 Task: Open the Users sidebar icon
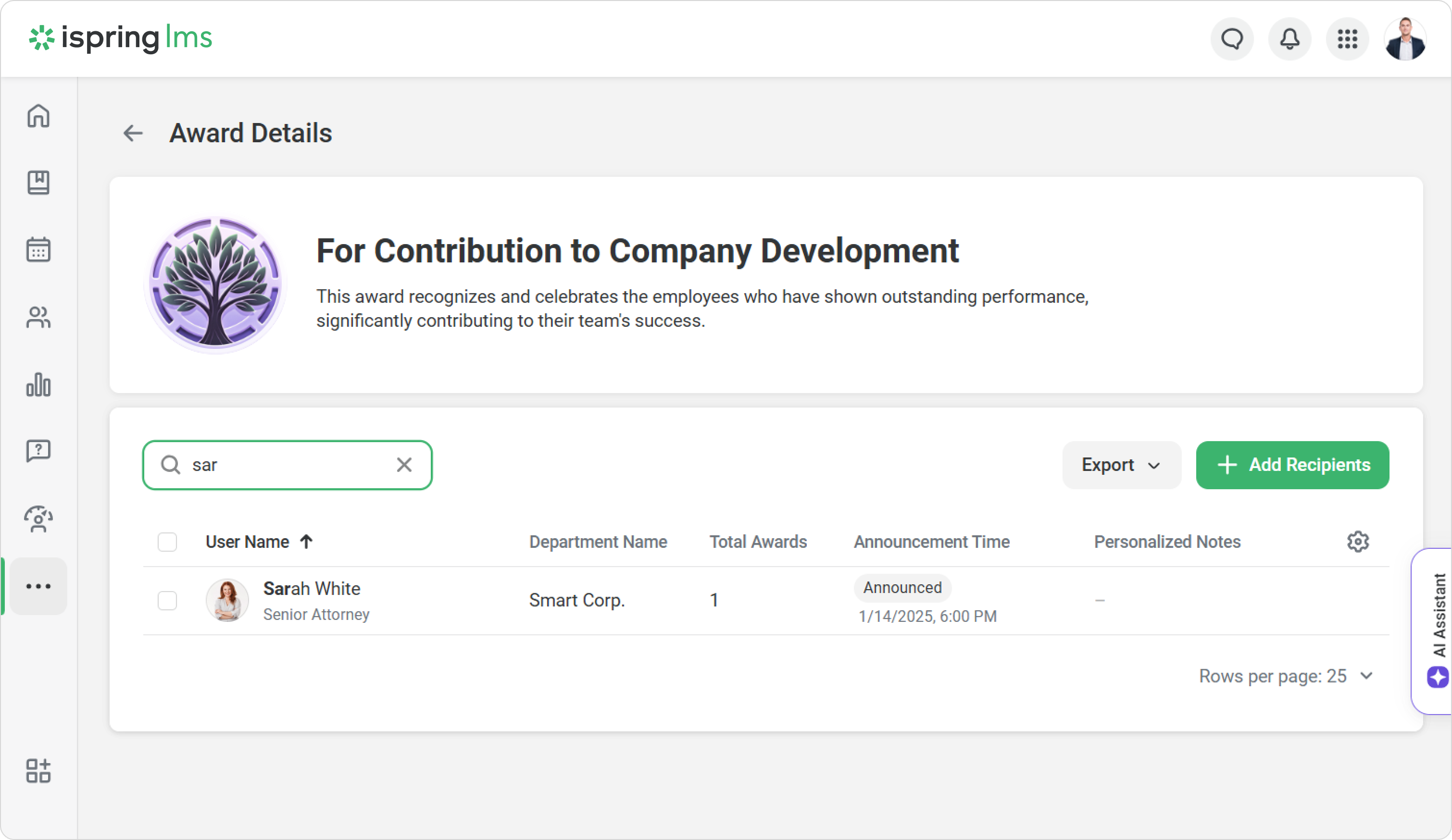tap(38, 317)
